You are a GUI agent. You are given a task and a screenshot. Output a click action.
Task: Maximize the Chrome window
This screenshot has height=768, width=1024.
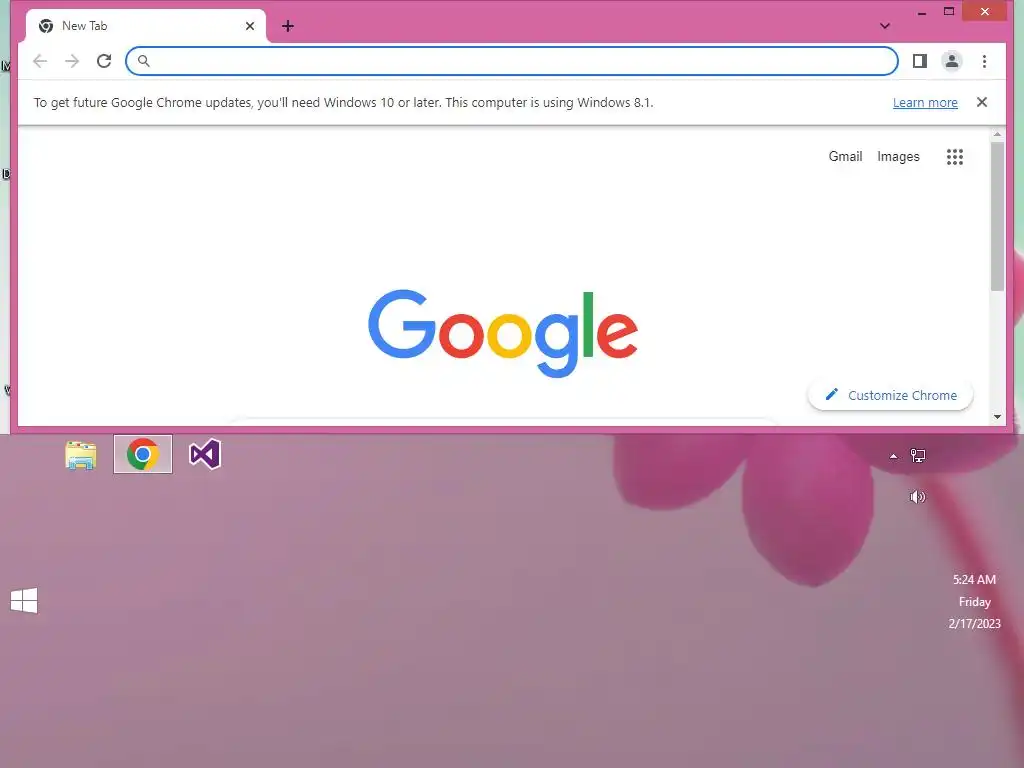pos(949,12)
